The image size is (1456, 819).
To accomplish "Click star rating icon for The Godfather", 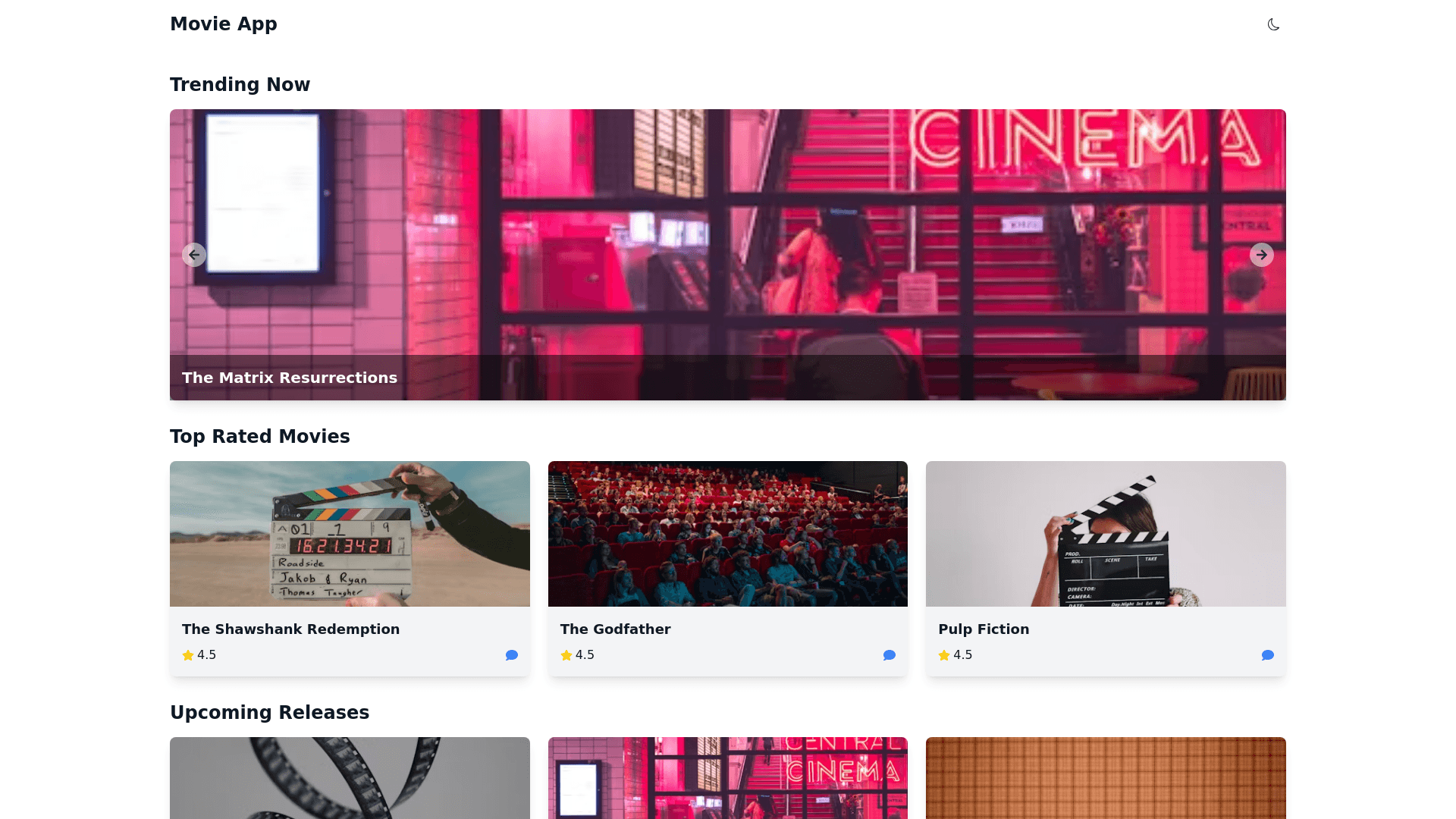I will pos(566,655).
